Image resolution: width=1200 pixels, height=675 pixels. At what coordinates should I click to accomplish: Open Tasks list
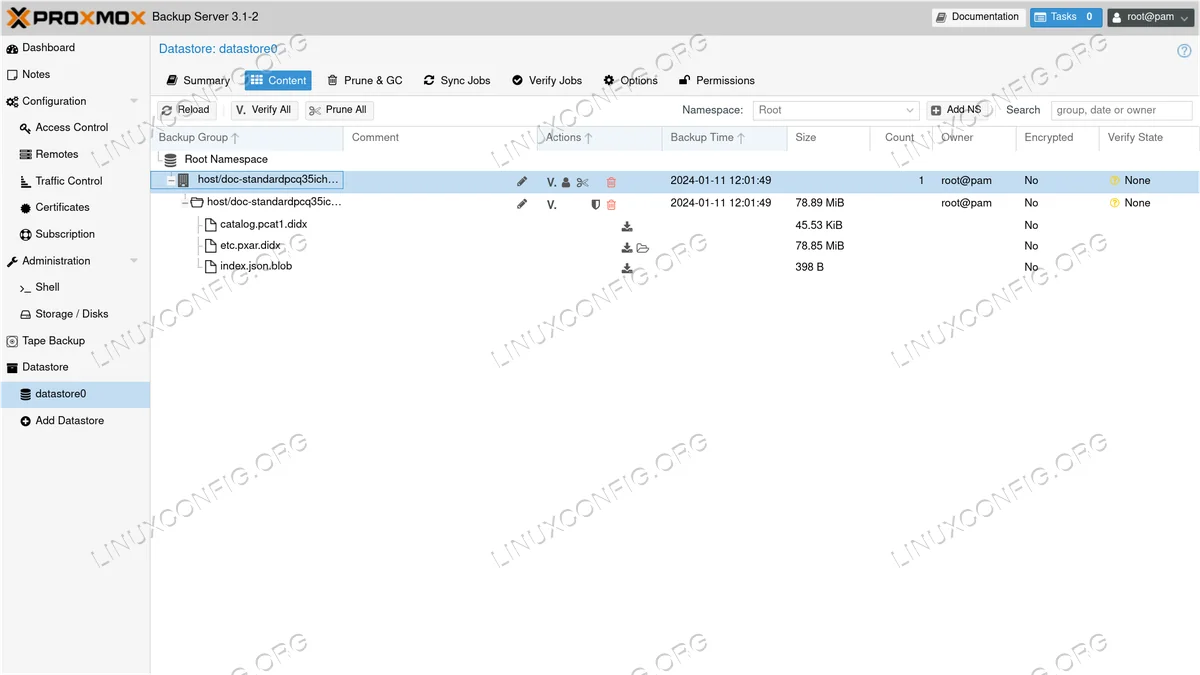click(1066, 17)
